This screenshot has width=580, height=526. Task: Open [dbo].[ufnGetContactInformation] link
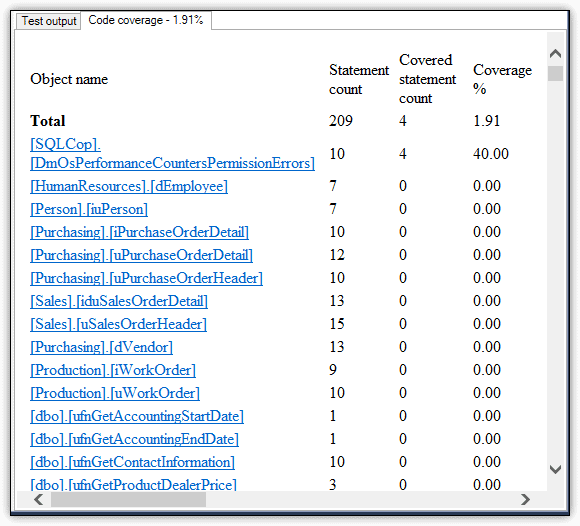coord(132,462)
